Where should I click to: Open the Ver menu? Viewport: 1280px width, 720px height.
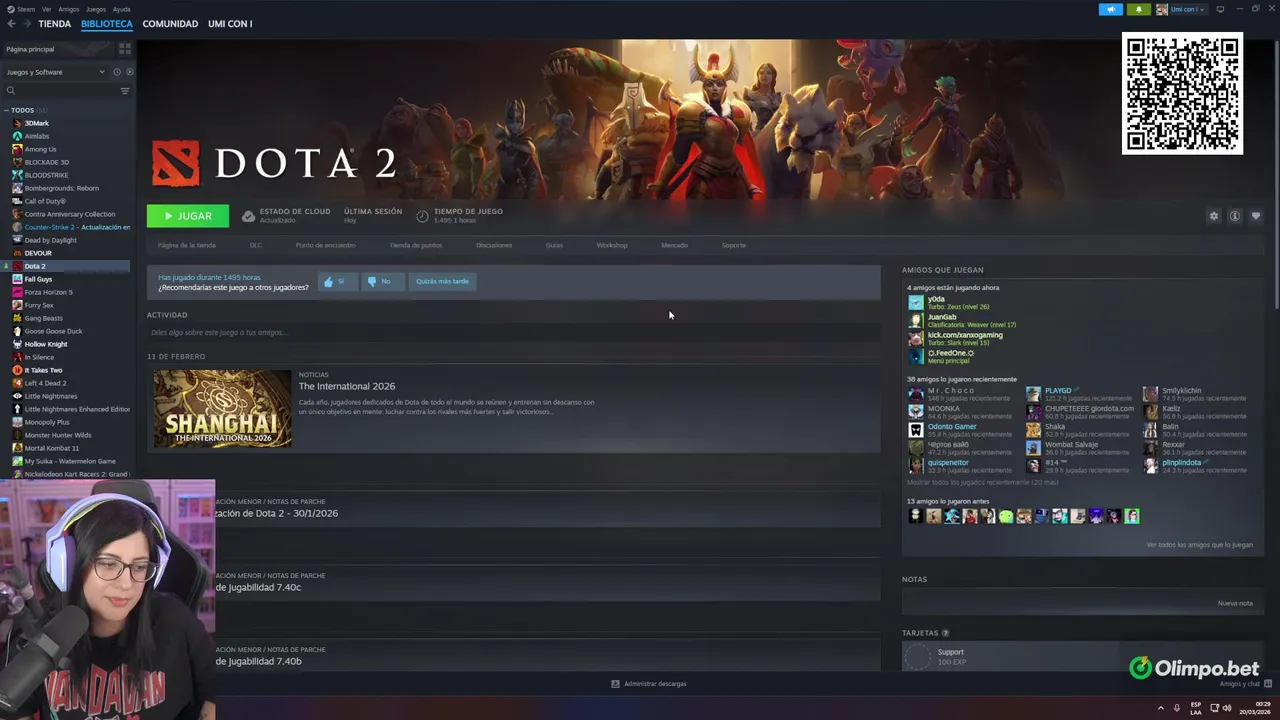click(47, 9)
